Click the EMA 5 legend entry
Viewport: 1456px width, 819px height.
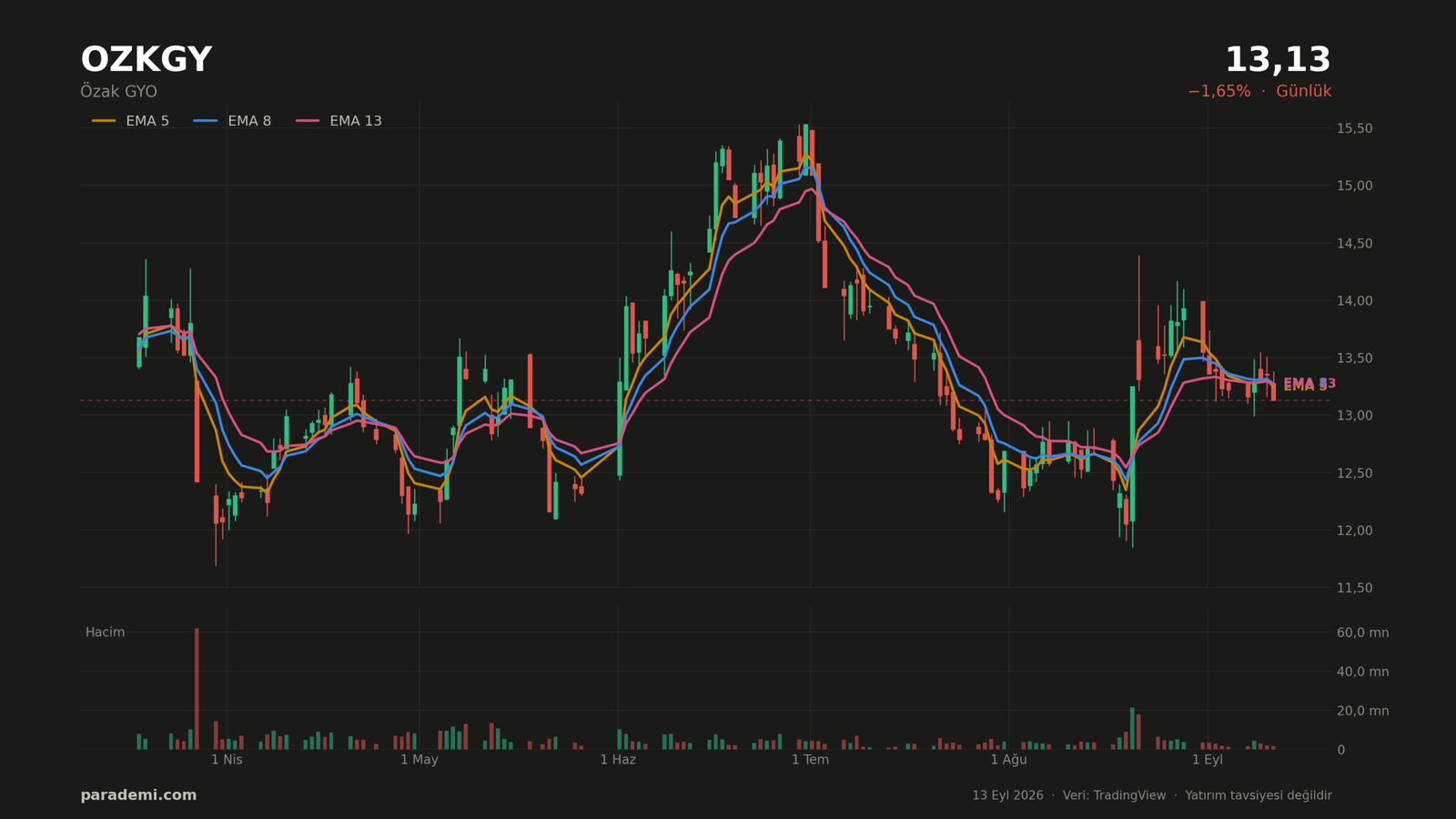click(130, 121)
